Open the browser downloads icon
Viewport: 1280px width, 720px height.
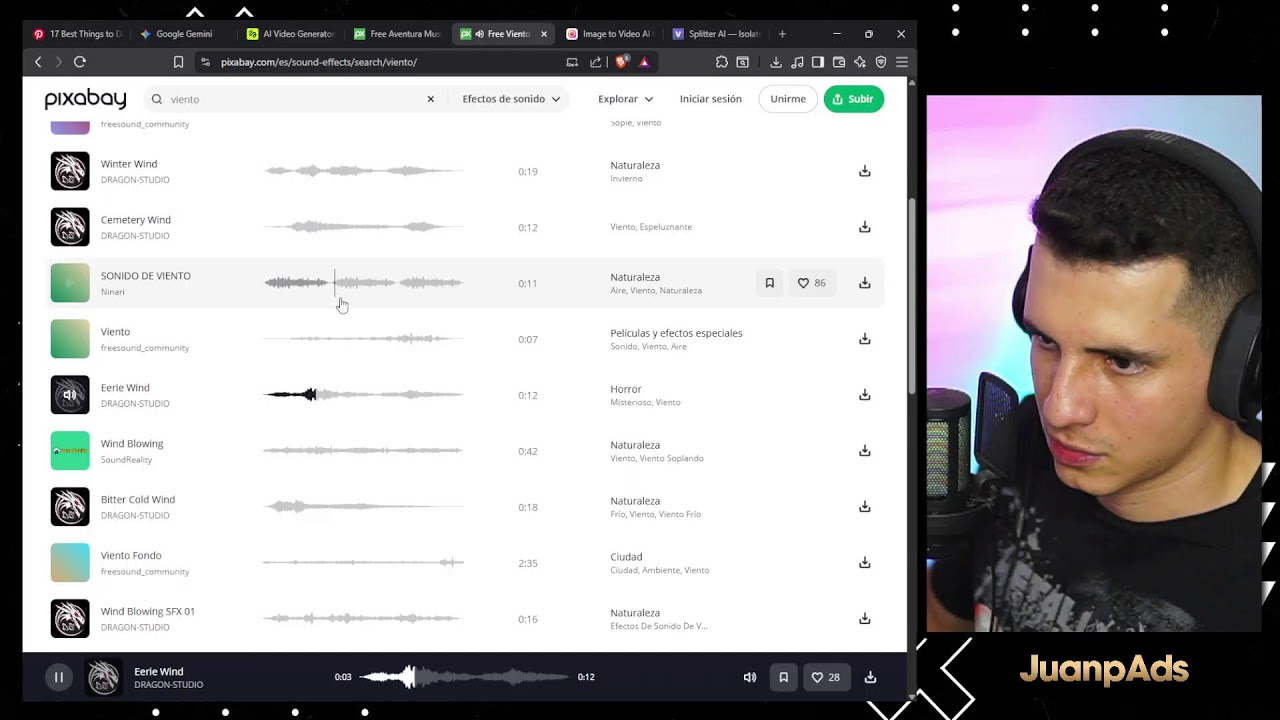[776, 62]
